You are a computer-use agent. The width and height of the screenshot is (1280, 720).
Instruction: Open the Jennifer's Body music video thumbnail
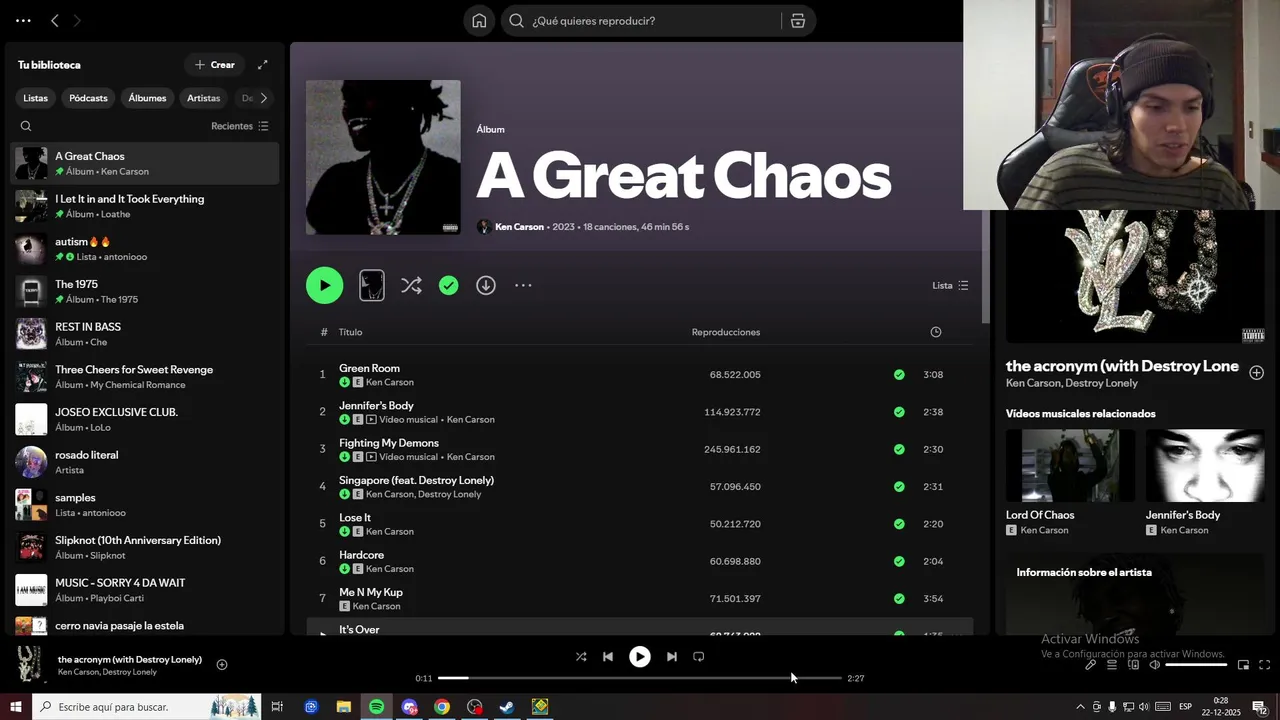coord(1205,466)
